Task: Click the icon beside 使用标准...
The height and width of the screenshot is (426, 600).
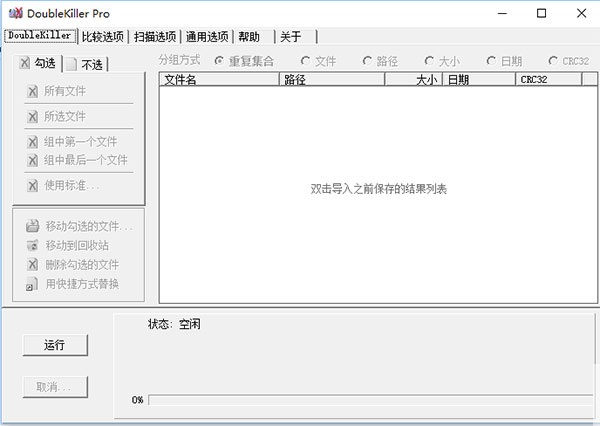Action: coord(33,186)
